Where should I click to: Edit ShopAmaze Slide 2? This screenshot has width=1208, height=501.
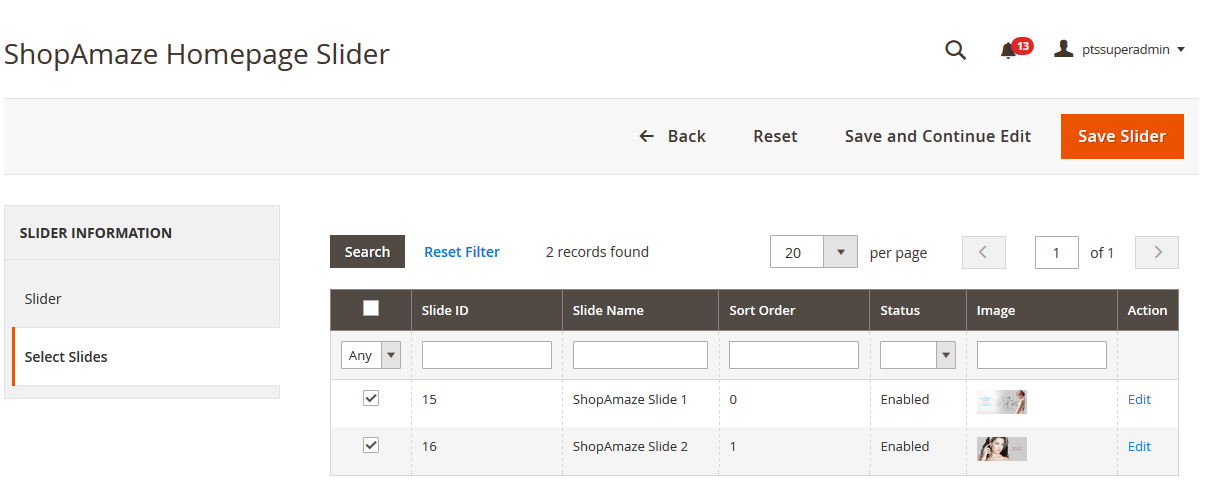1139,446
